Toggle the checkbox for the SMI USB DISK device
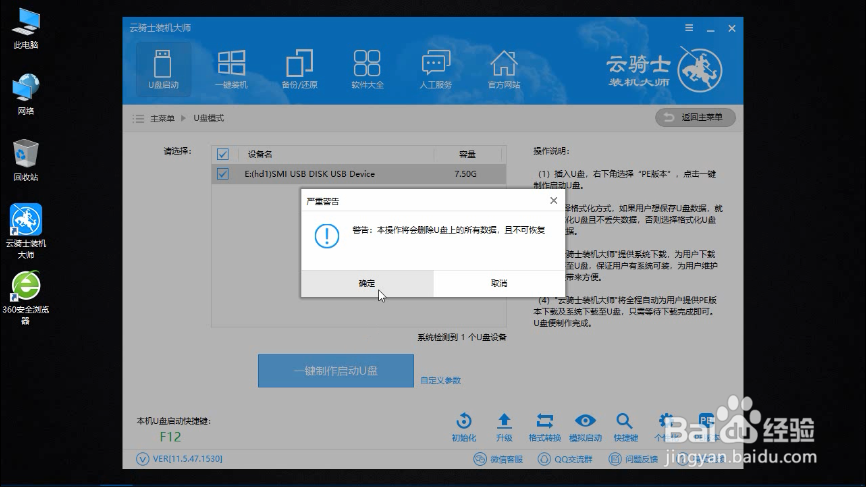 pos(223,174)
